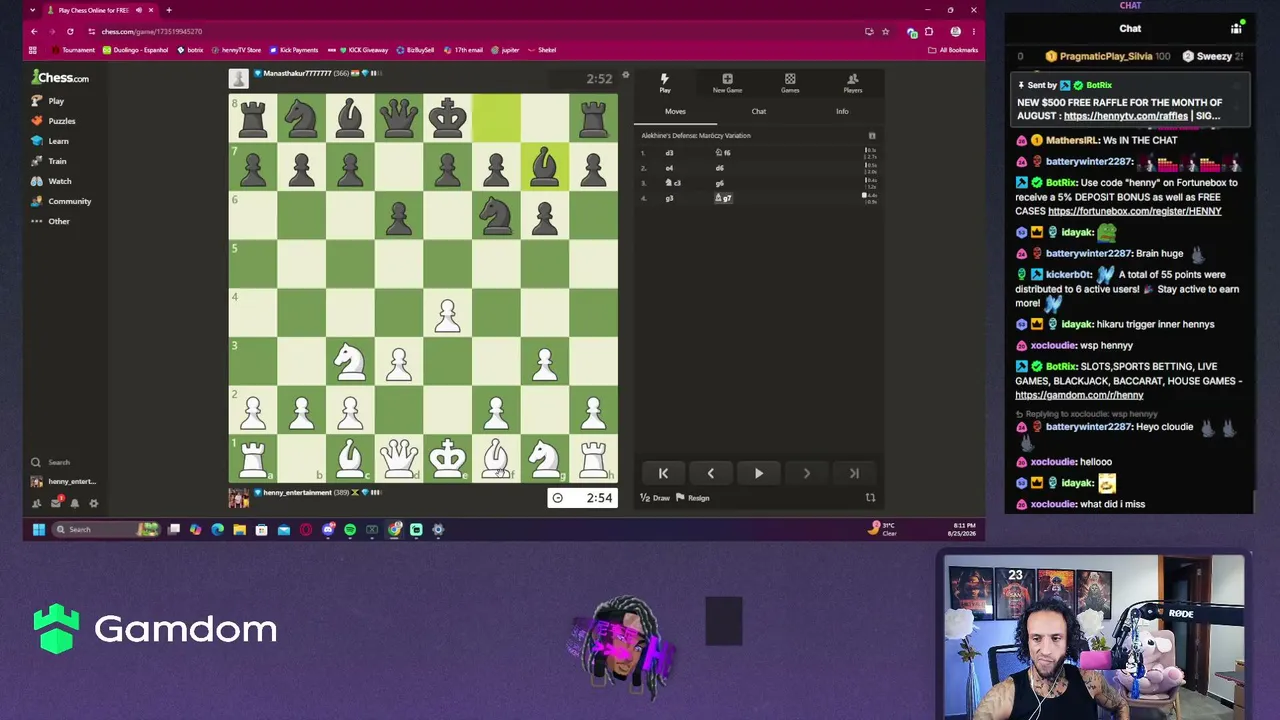Click the flip board icon beside Resign
Image resolution: width=1280 pixels, height=720 pixels.
click(870, 498)
